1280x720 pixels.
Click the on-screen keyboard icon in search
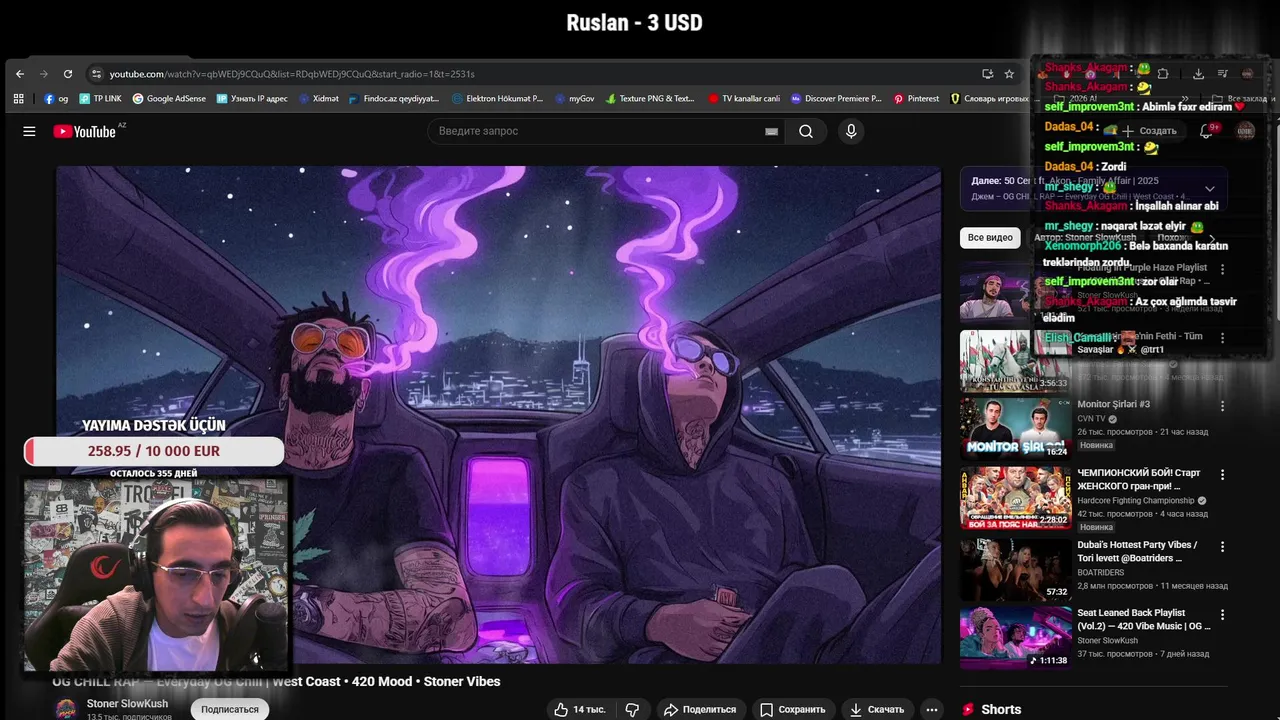[772, 131]
